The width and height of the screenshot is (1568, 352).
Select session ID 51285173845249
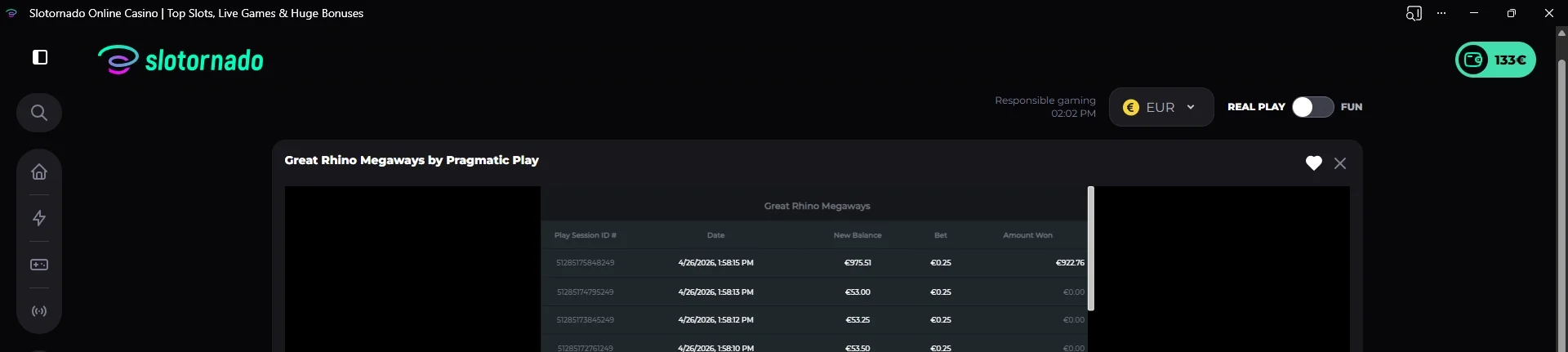[x=585, y=319]
